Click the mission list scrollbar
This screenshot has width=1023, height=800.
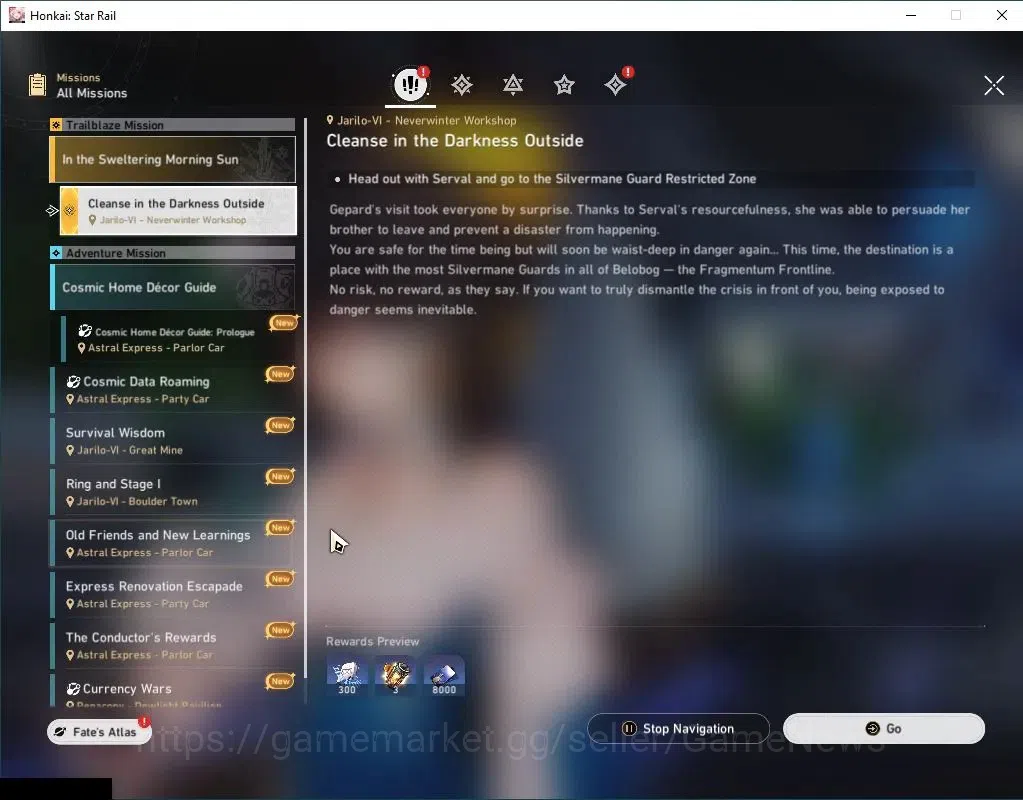coord(305,398)
